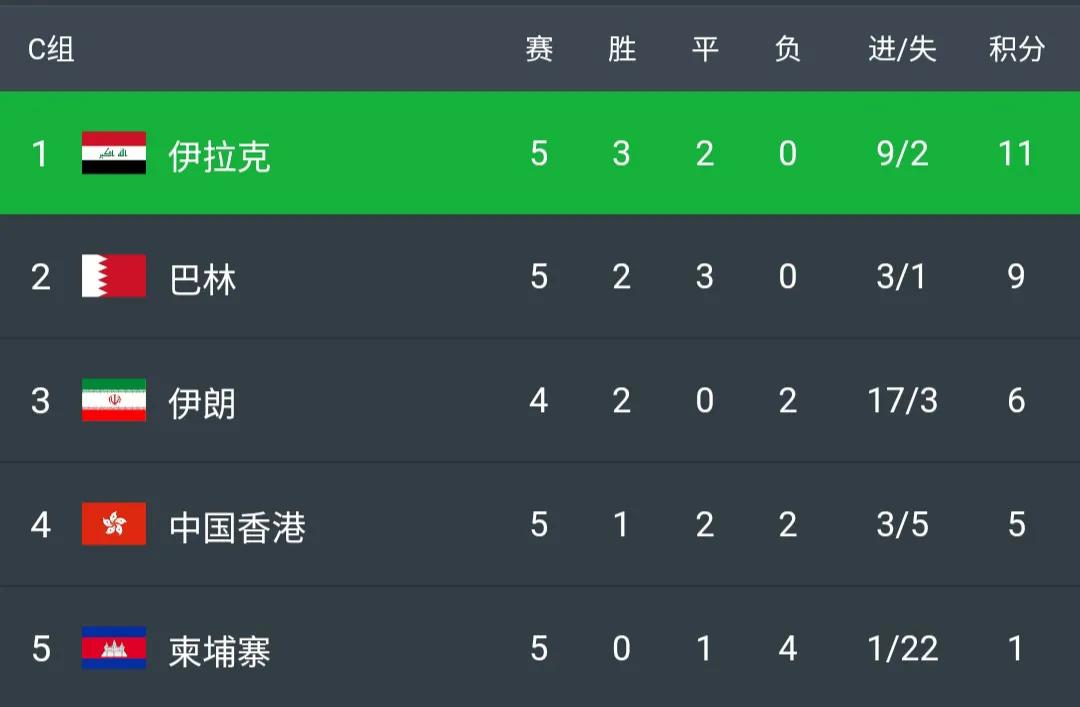1080x707 pixels.
Task: Click the 平 draws column header
Action: pyautogui.click(x=705, y=49)
